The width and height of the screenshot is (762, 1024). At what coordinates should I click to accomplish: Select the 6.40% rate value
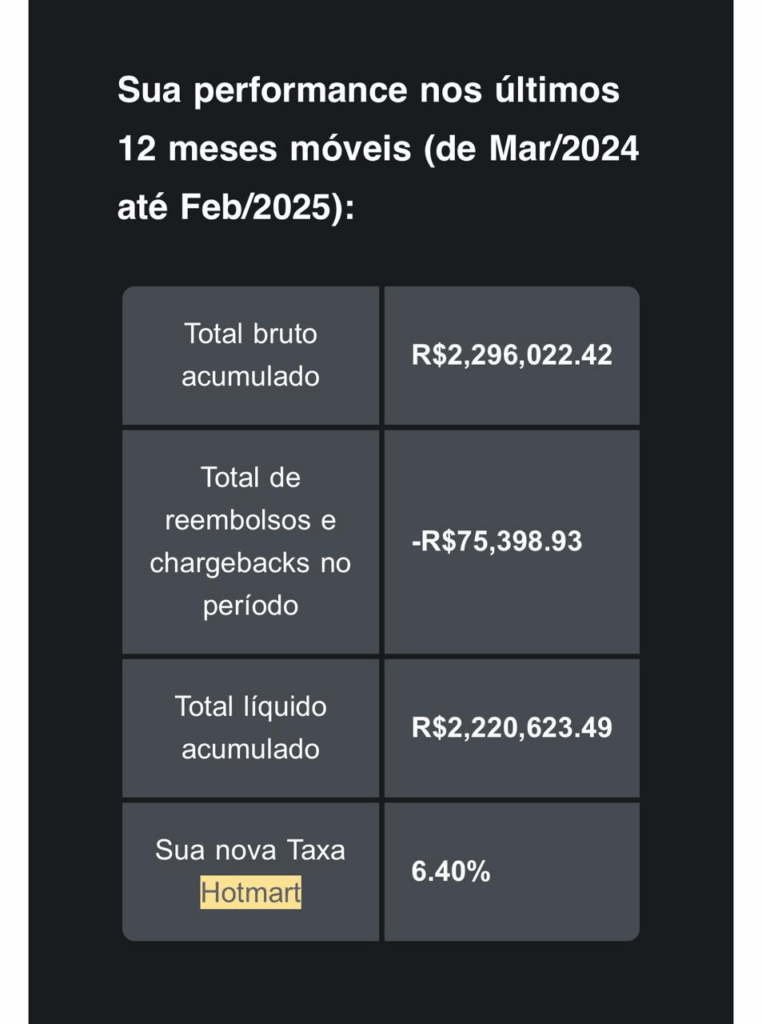[451, 871]
